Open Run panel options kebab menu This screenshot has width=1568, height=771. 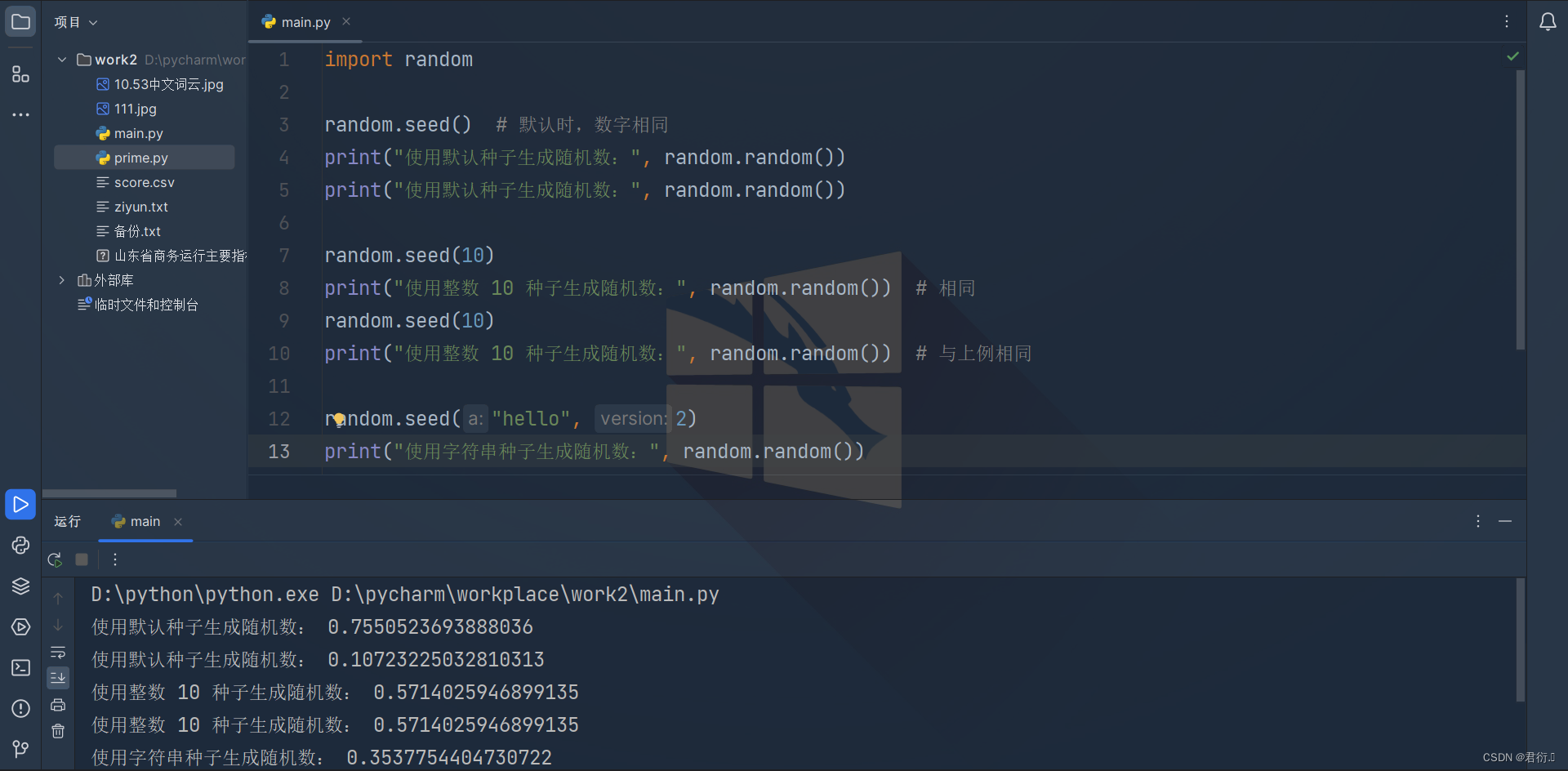click(x=1478, y=521)
